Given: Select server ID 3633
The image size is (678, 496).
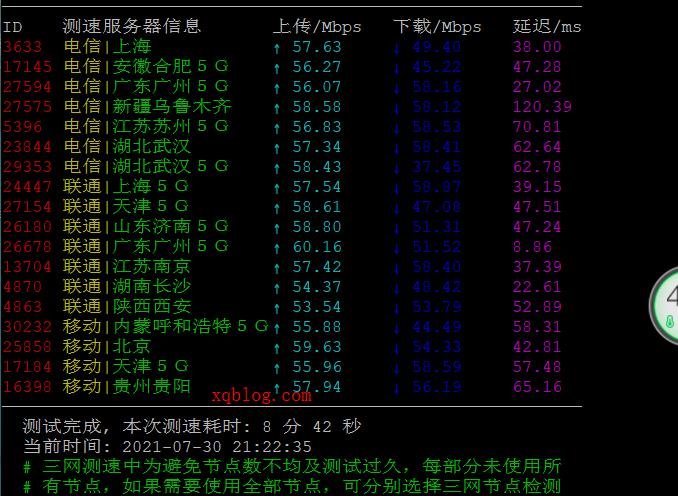Looking at the screenshot, I should (22, 47).
